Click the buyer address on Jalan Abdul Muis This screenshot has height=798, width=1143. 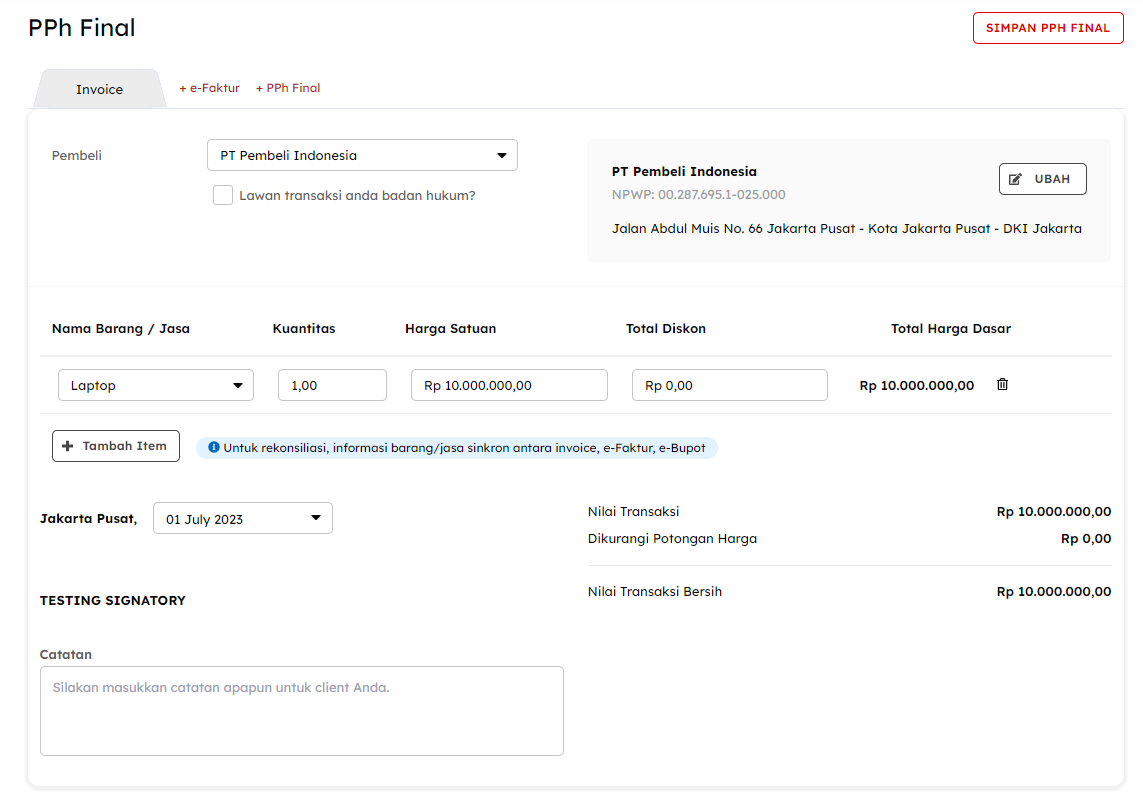pos(846,228)
